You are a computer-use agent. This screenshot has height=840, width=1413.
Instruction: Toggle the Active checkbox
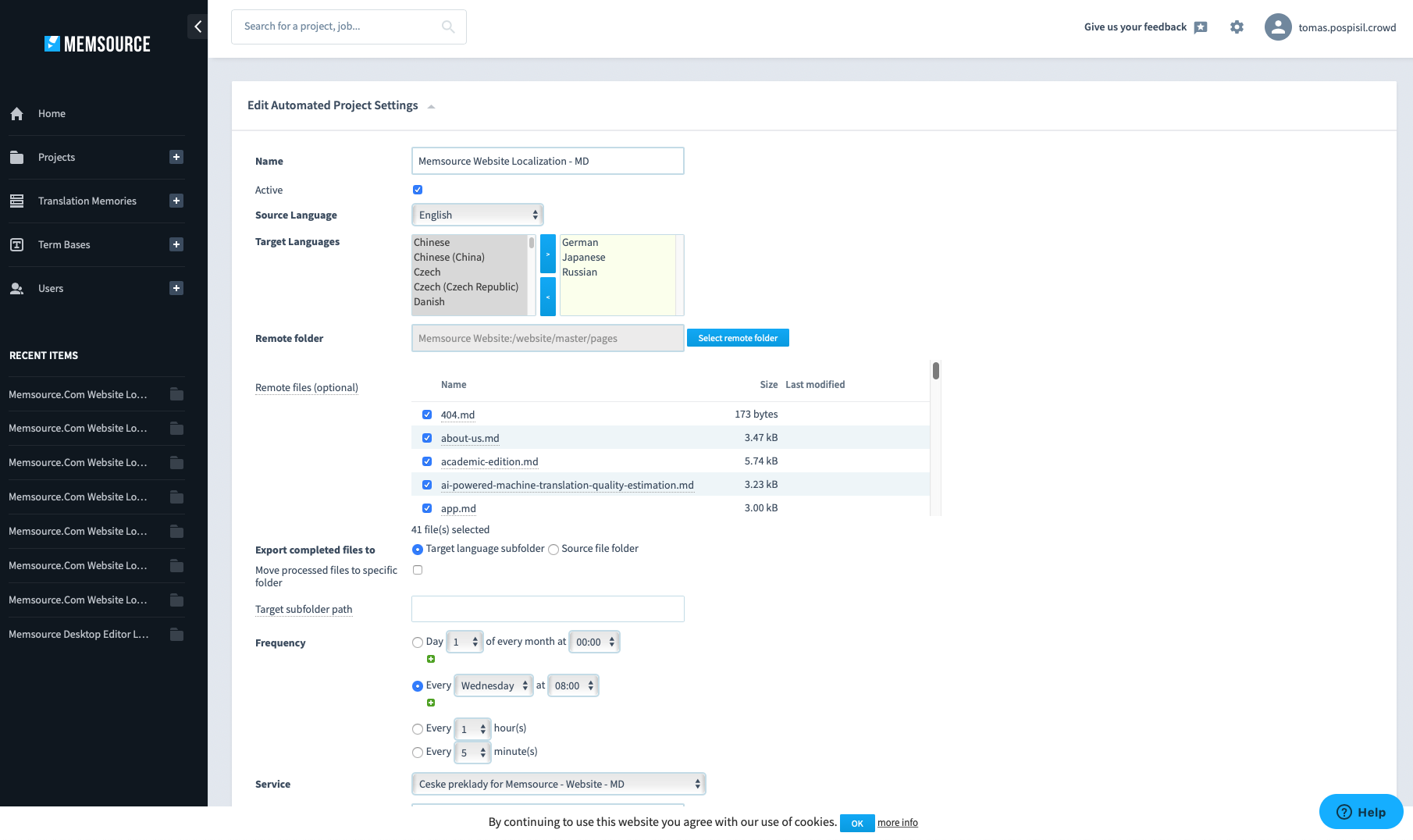click(418, 190)
